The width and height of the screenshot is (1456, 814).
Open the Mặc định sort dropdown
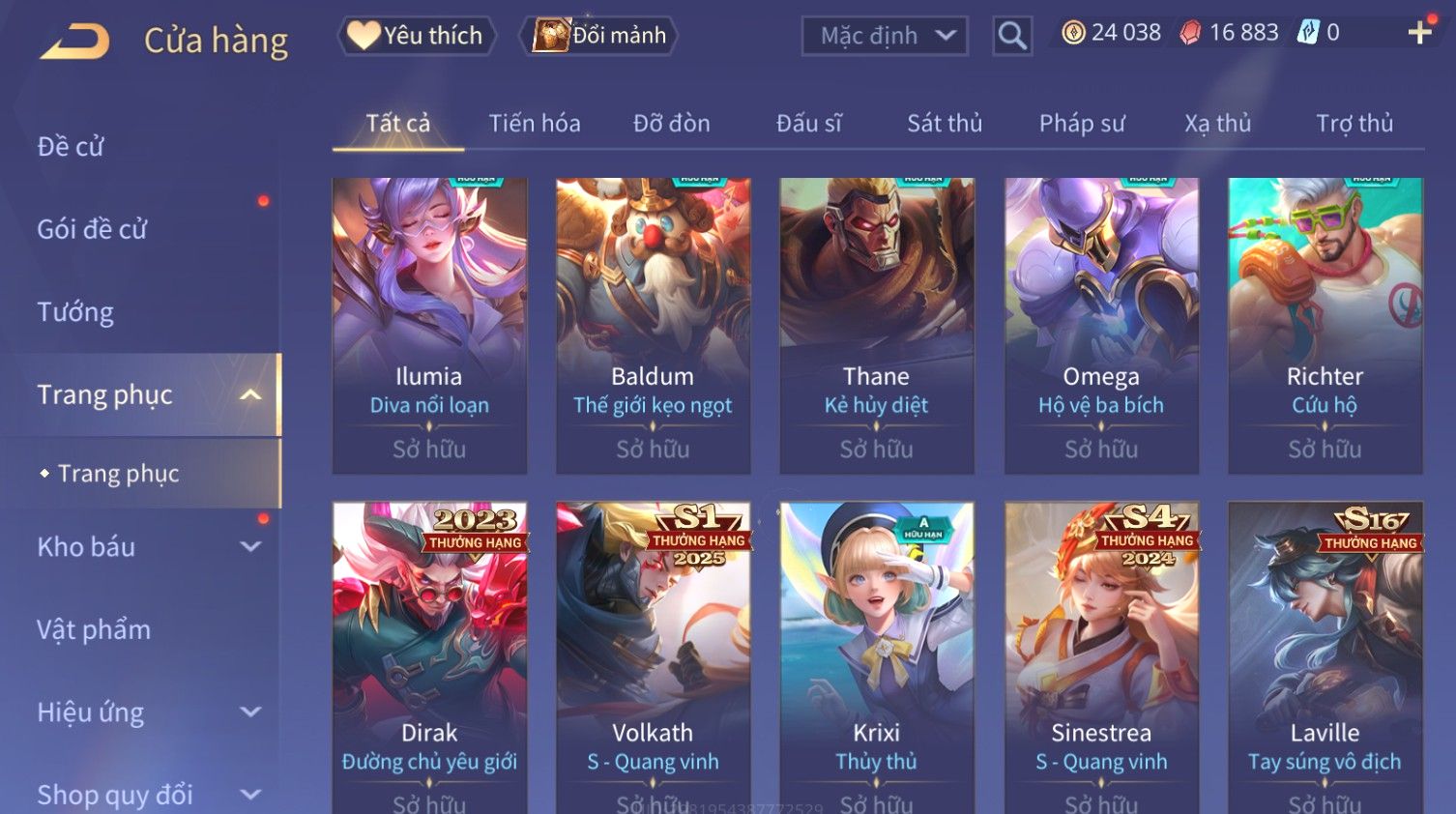(885, 36)
